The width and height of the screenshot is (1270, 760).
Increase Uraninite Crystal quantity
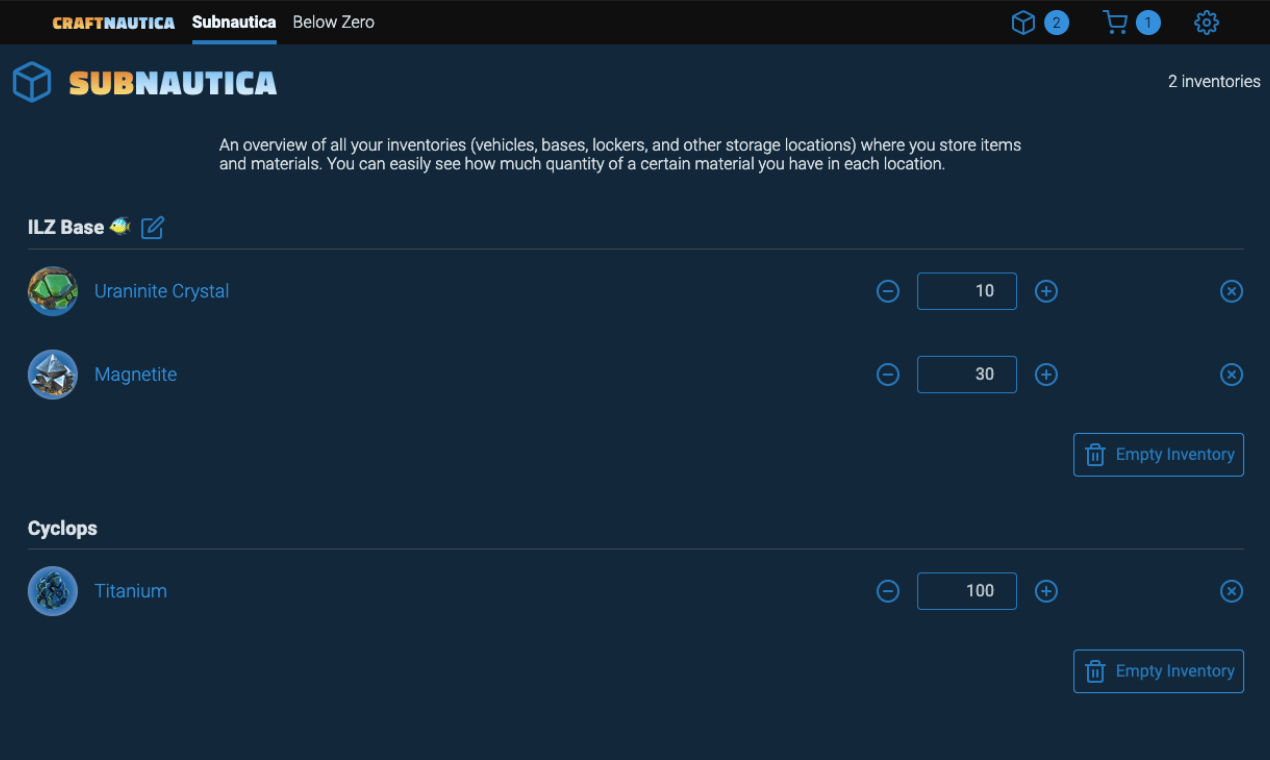(1046, 291)
